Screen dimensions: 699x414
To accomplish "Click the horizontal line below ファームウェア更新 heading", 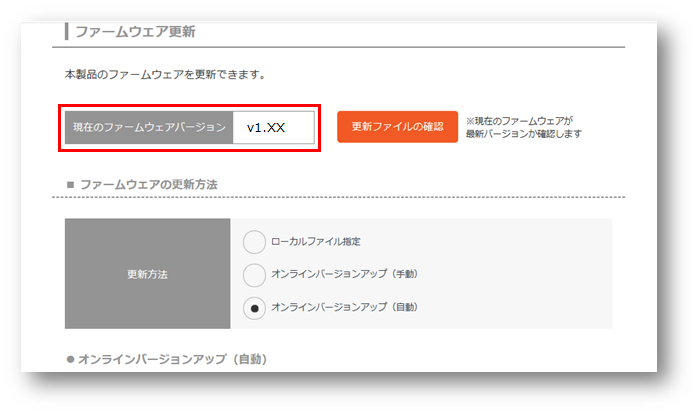I will [x=340, y=47].
